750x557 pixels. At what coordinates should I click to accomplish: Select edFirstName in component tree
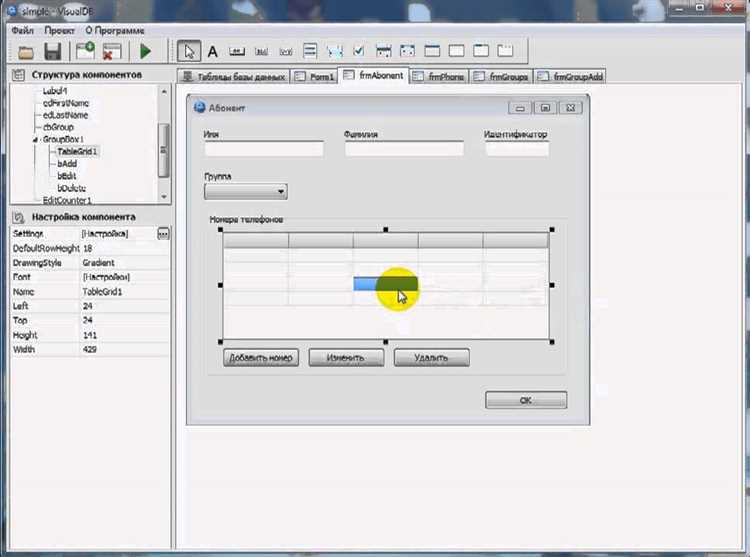point(66,103)
